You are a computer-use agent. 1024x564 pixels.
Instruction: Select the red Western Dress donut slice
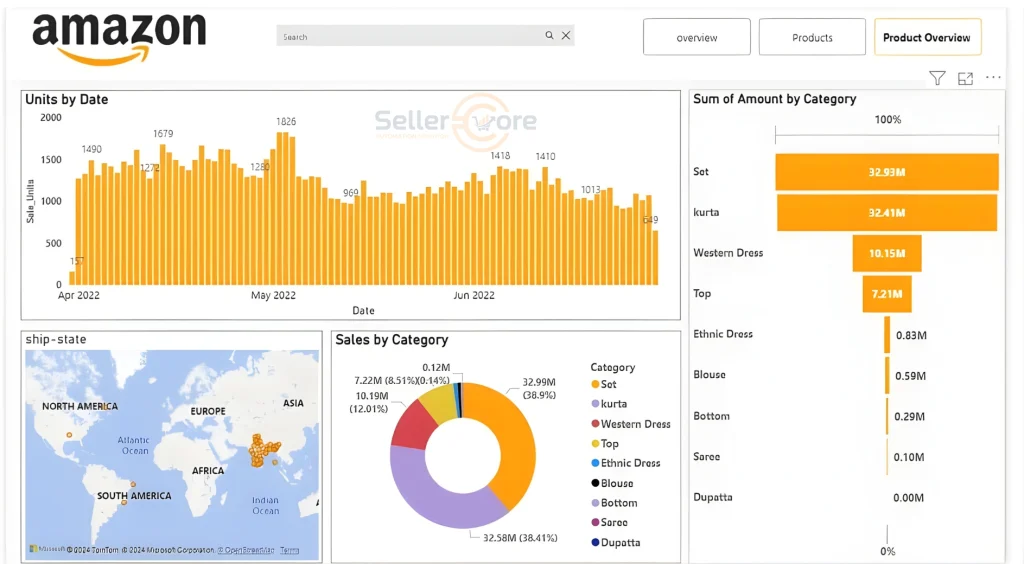coord(413,426)
